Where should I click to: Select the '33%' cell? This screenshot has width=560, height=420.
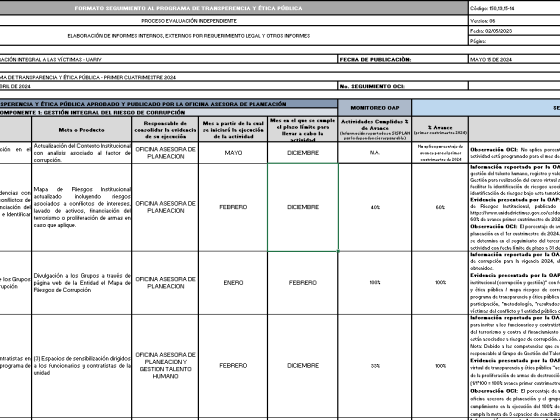pos(375,366)
